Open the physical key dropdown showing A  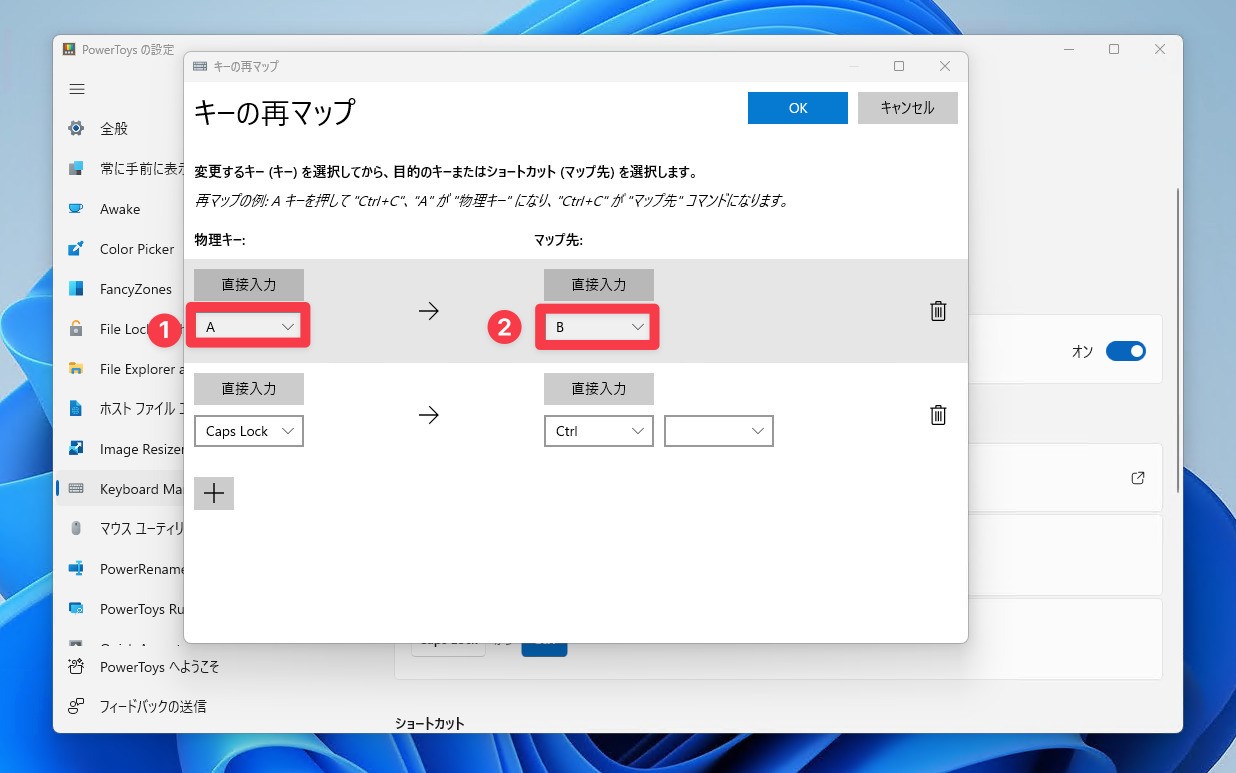coord(248,326)
